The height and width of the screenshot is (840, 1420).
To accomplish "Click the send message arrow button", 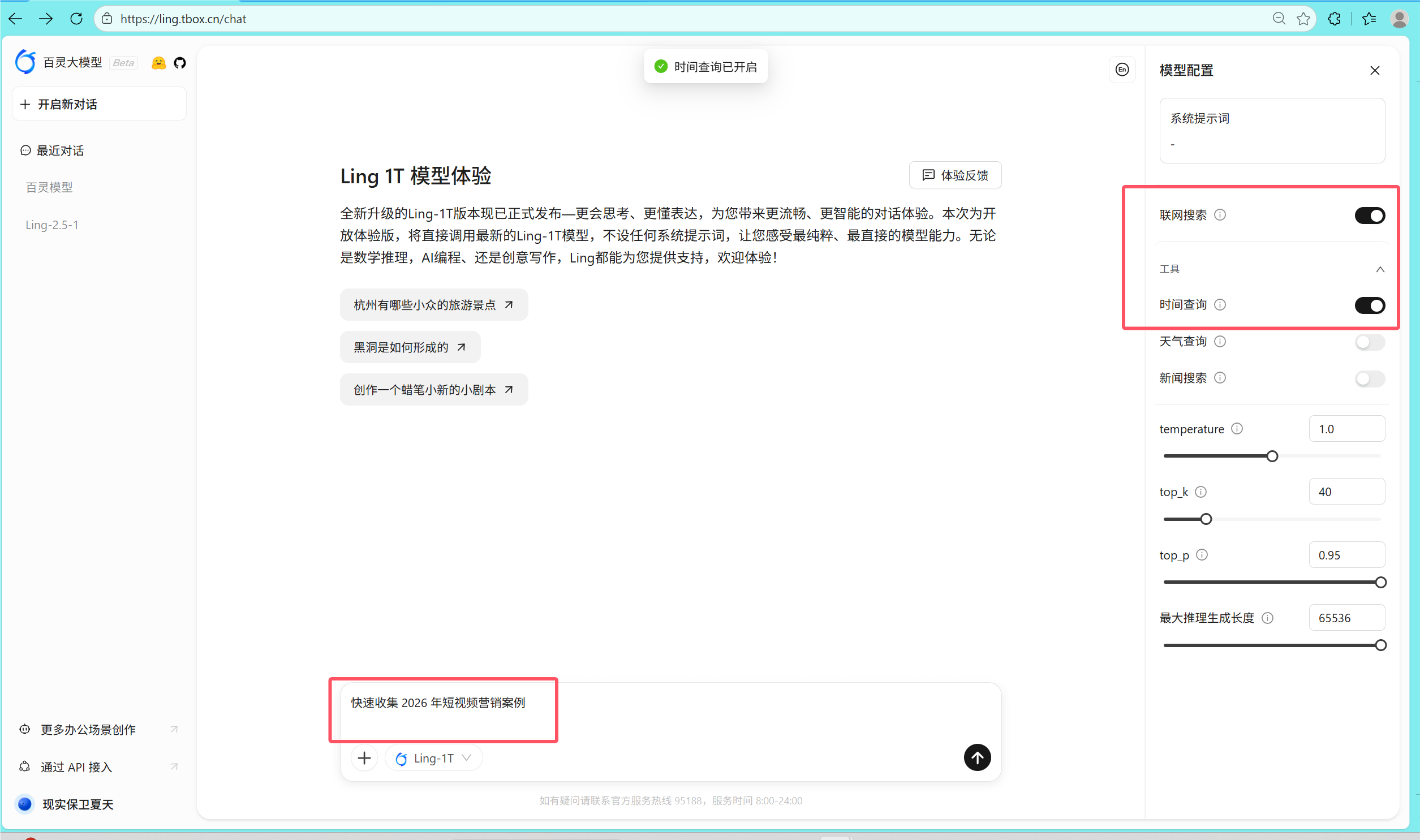I will click(x=977, y=757).
